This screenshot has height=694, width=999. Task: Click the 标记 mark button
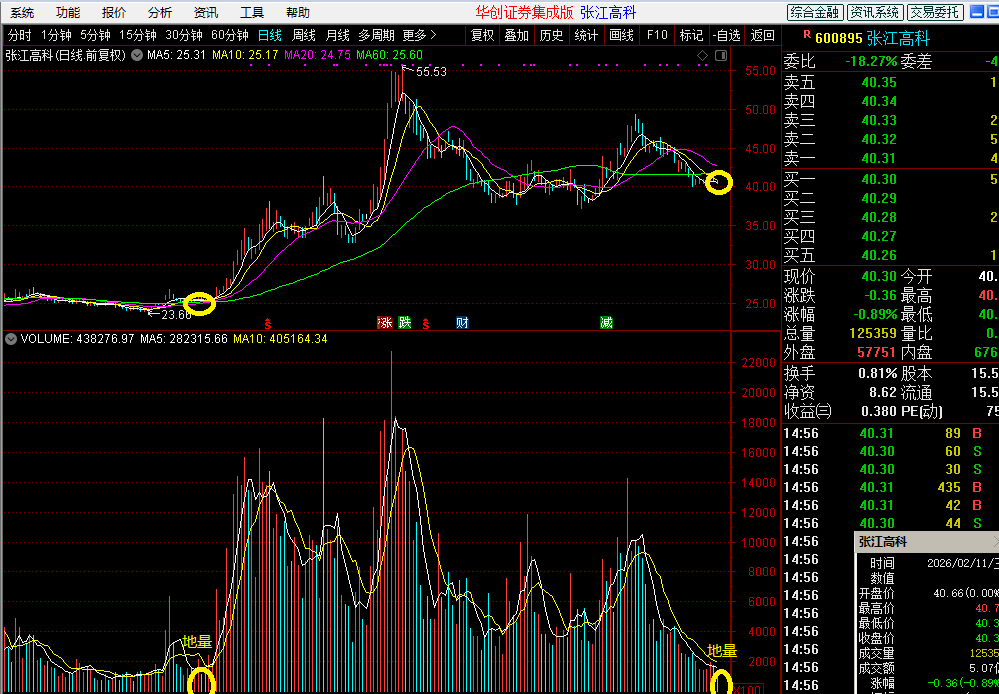pyautogui.click(x=691, y=36)
